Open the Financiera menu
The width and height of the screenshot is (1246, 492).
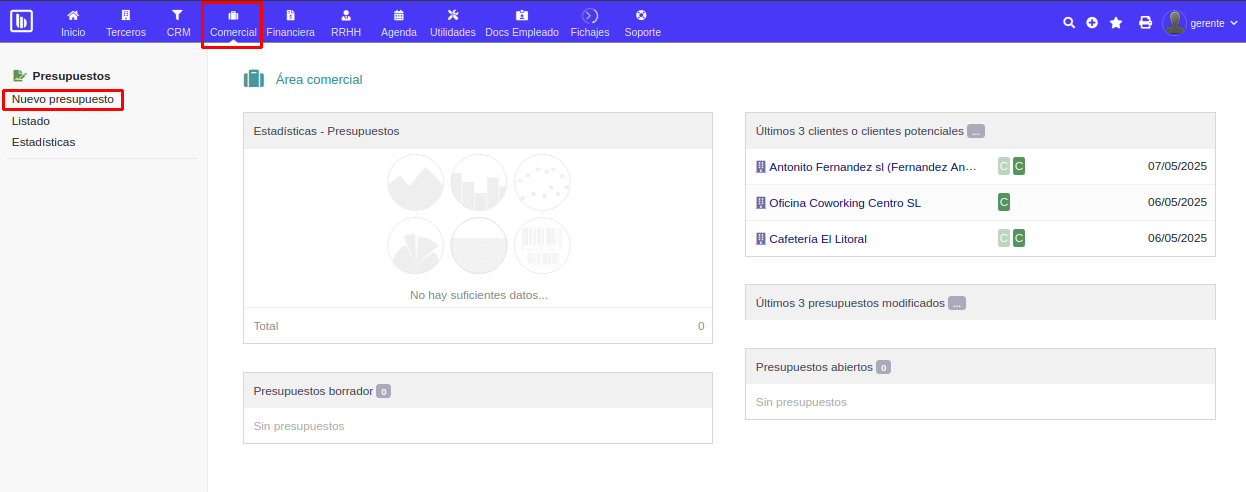[x=290, y=23]
